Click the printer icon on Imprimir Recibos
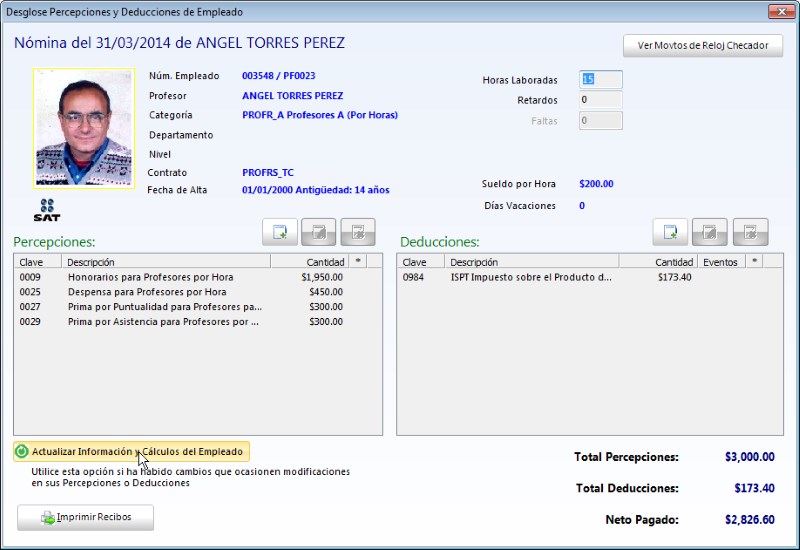The image size is (800, 550). [48, 518]
